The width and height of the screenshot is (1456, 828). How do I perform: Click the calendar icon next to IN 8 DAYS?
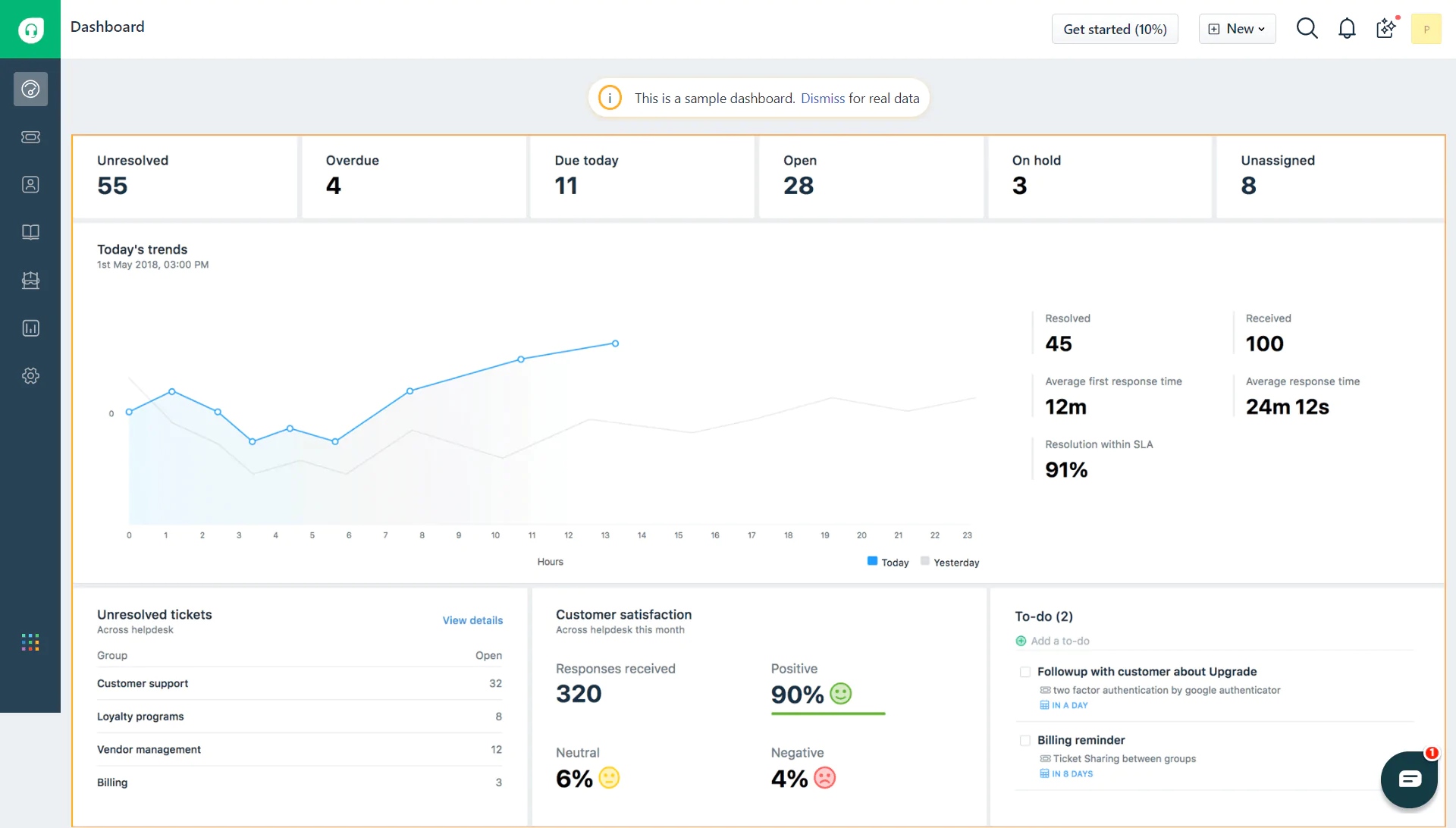(1044, 774)
